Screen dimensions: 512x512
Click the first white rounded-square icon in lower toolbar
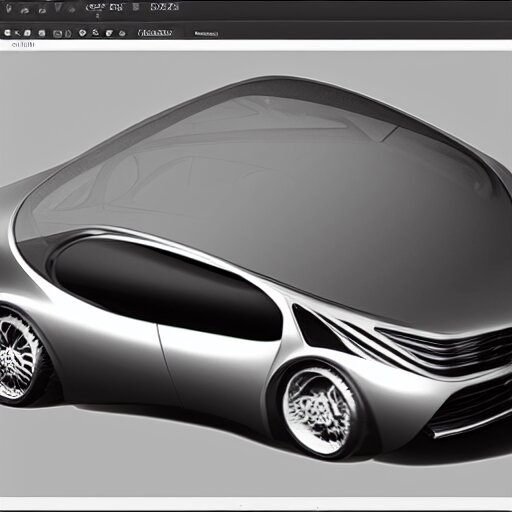pos(7,33)
